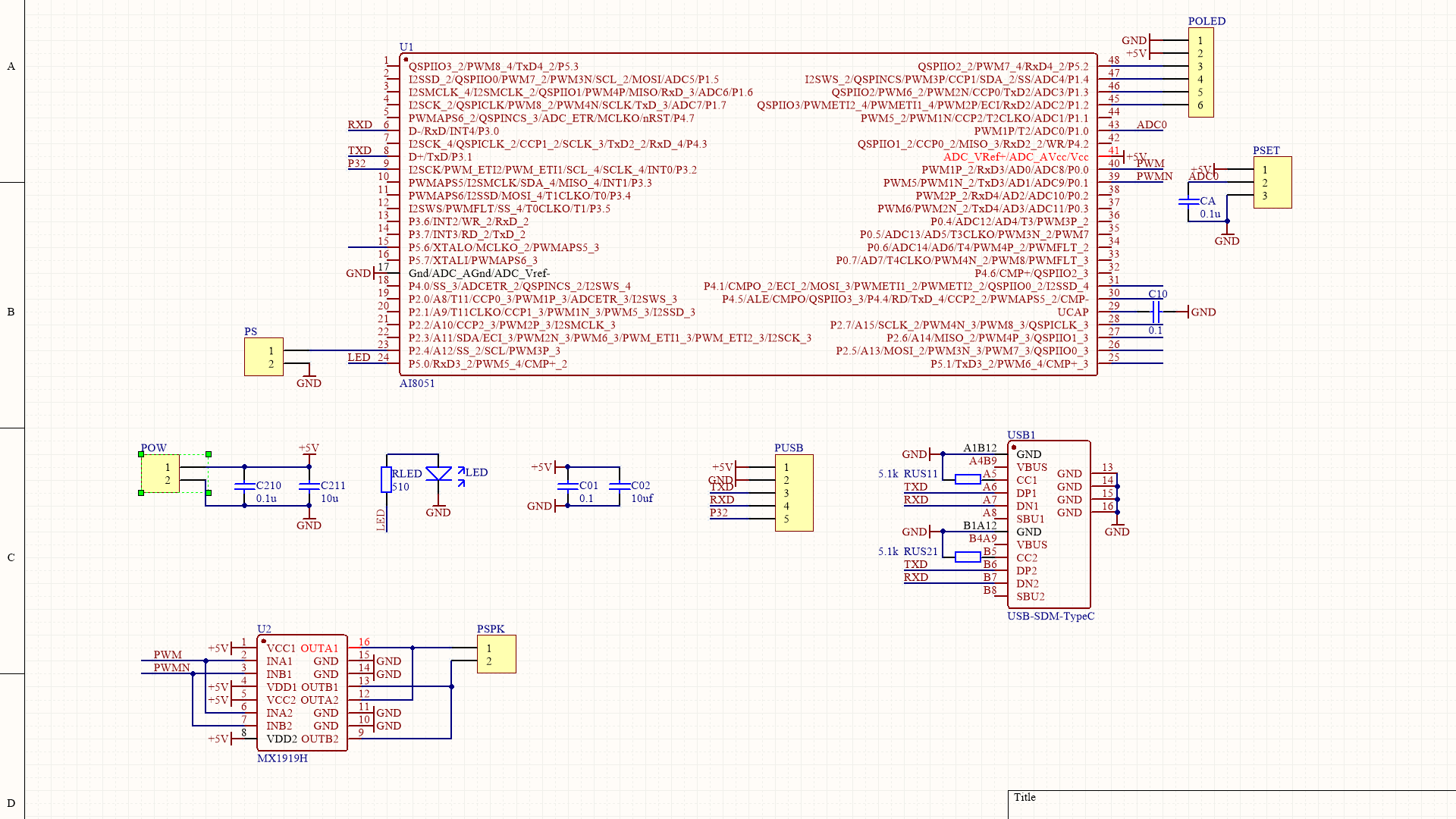The image size is (1456, 819).
Task: Click the USB-SDM-TypeC connector label
Action: (x=1050, y=617)
